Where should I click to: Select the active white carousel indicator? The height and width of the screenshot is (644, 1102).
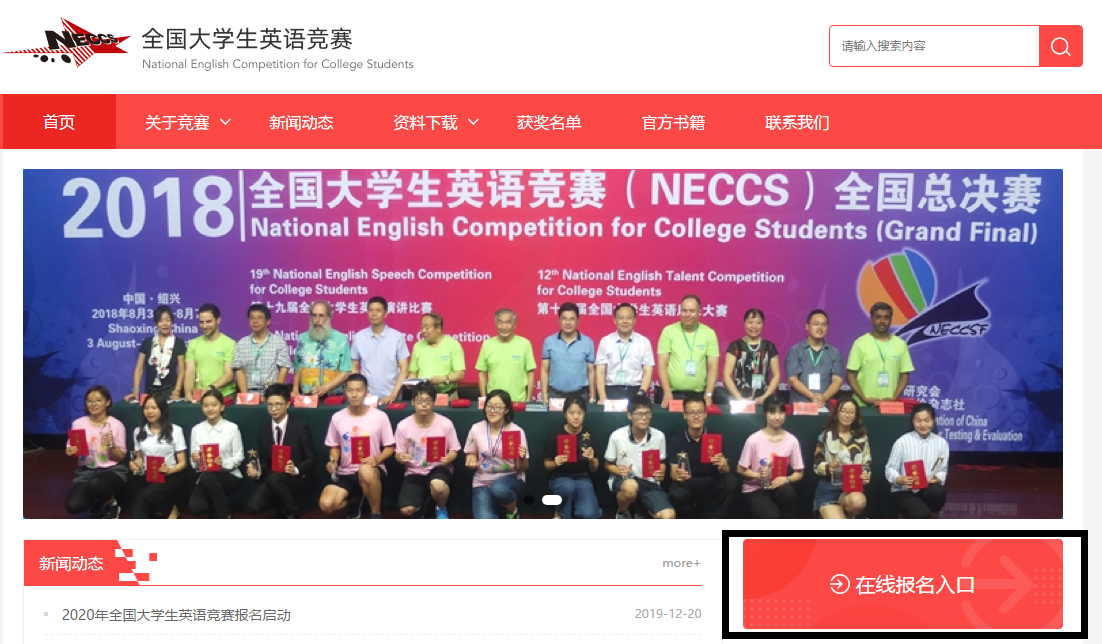point(552,500)
